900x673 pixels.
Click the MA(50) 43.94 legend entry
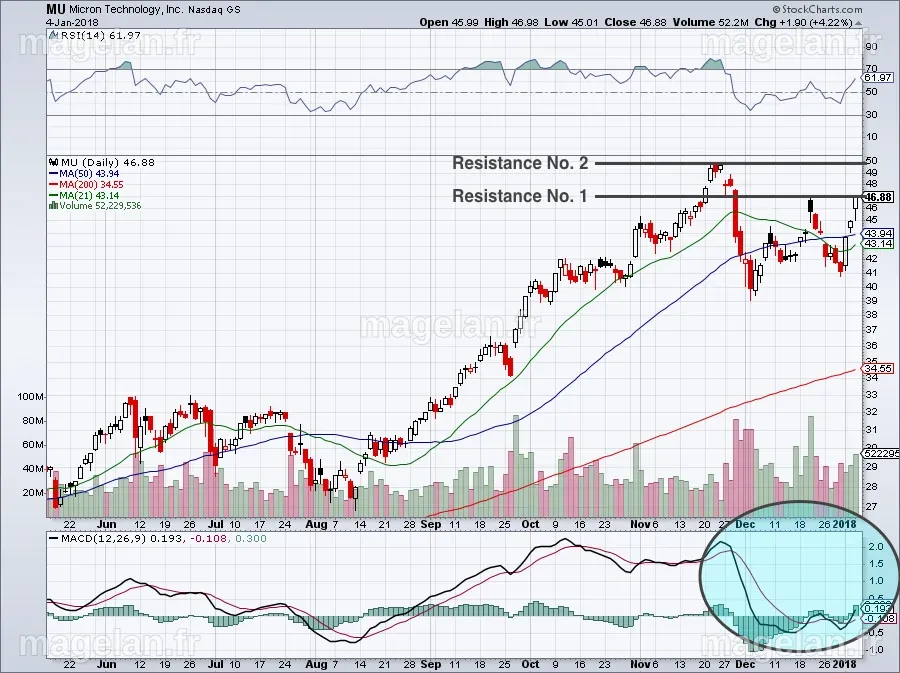click(x=84, y=173)
